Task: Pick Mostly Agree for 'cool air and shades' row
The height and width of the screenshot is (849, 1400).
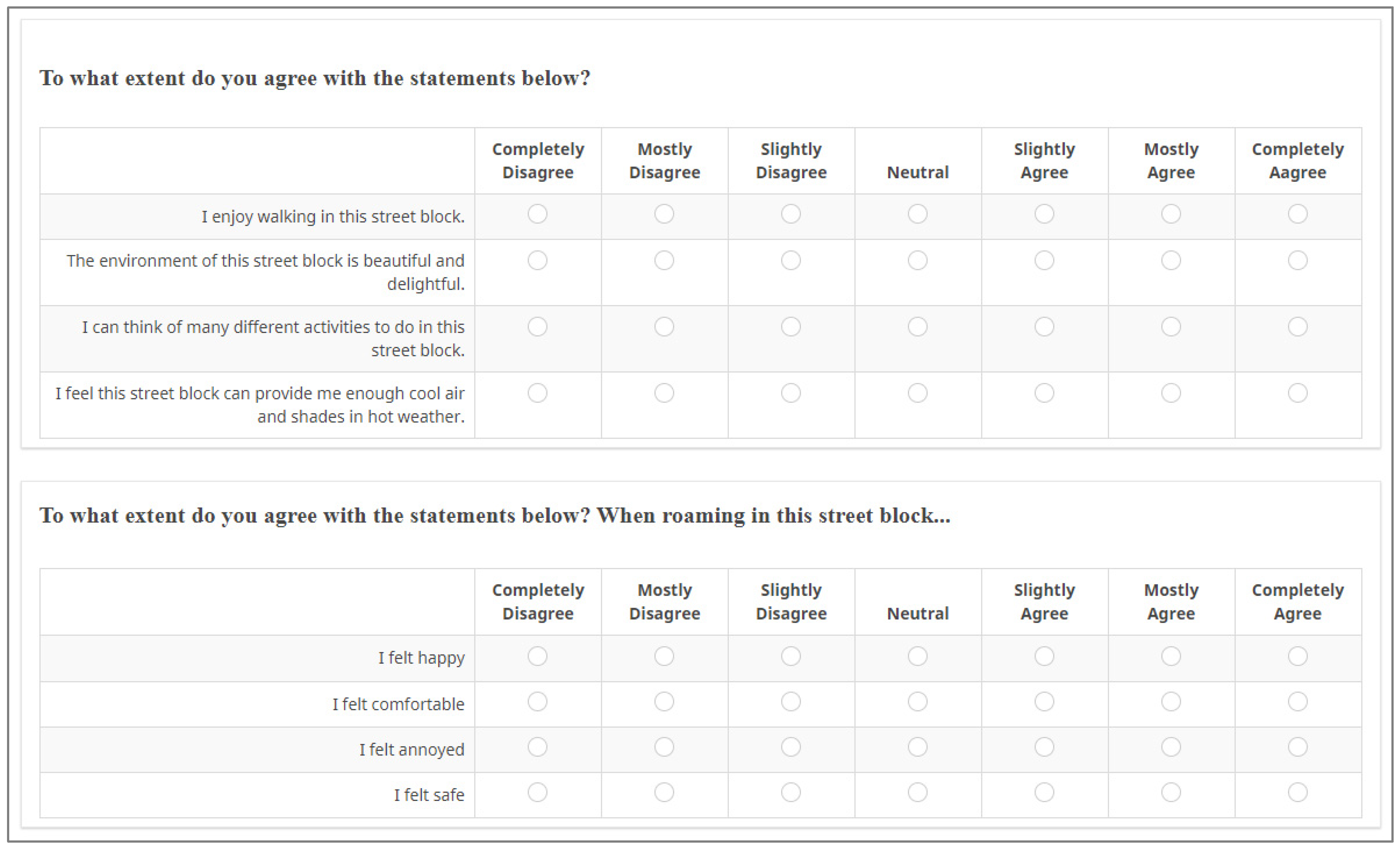Action: point(1171,393)
